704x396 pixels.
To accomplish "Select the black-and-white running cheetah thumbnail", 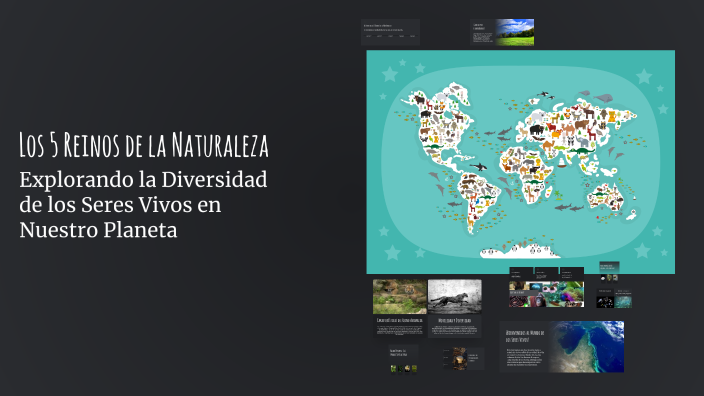I will click(x=454, y=296).
